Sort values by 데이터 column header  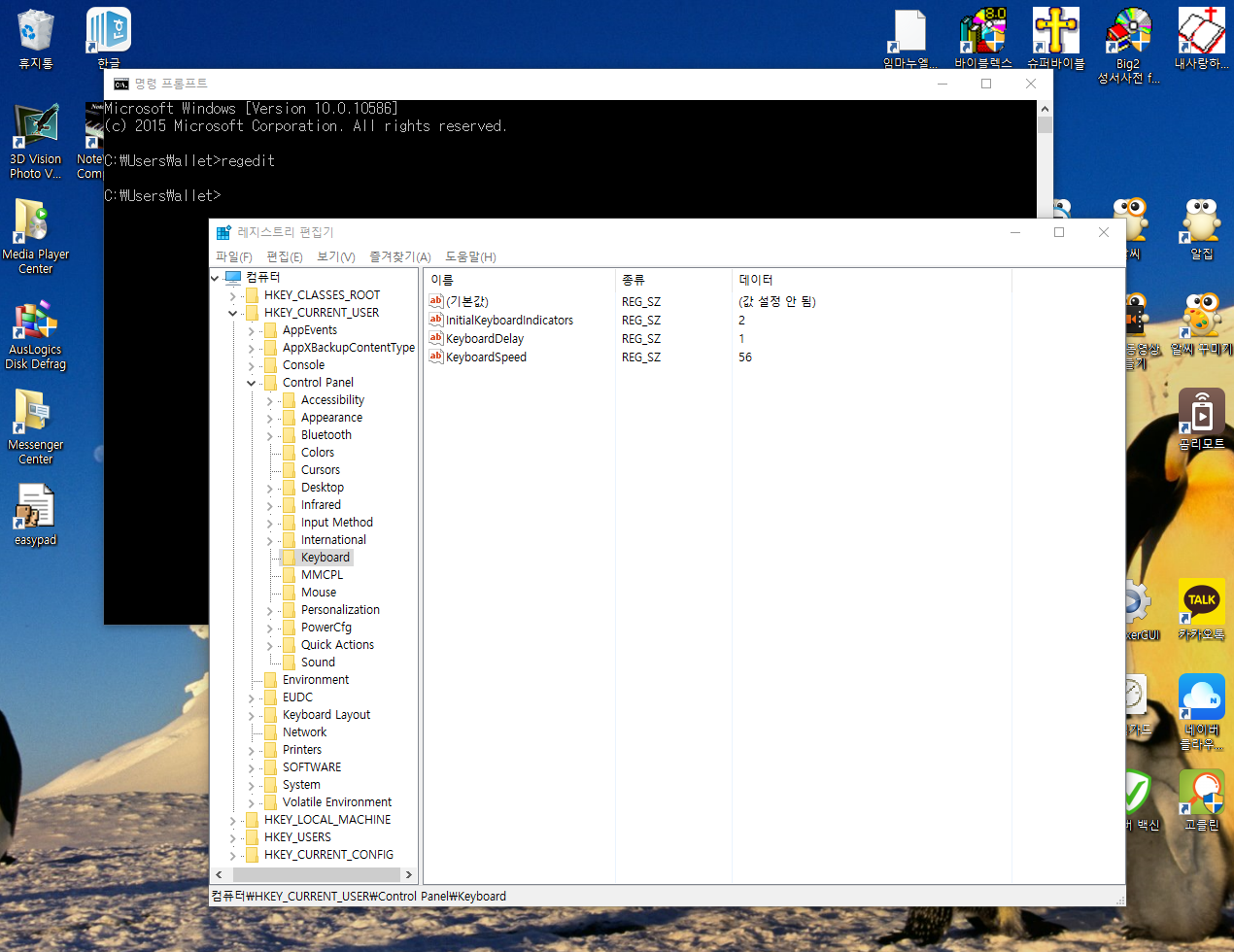[872, 279]
